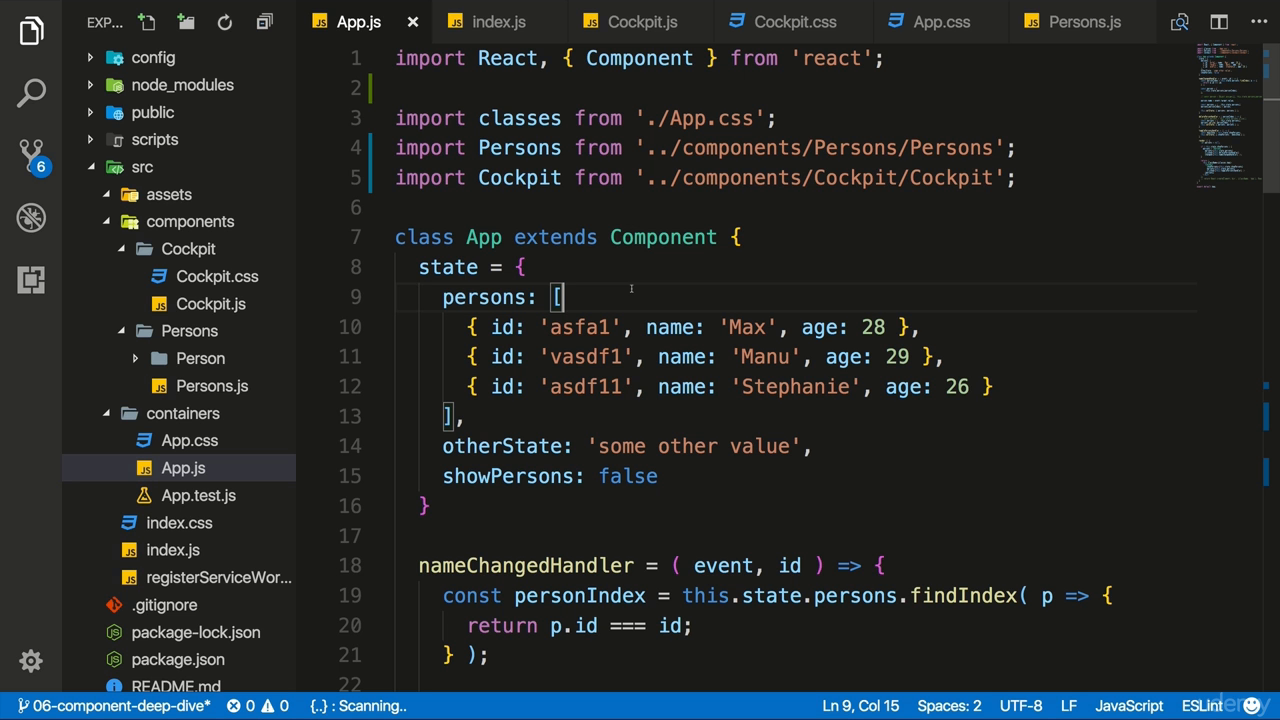Open Persons.js from the file tree

click(212, 386)
